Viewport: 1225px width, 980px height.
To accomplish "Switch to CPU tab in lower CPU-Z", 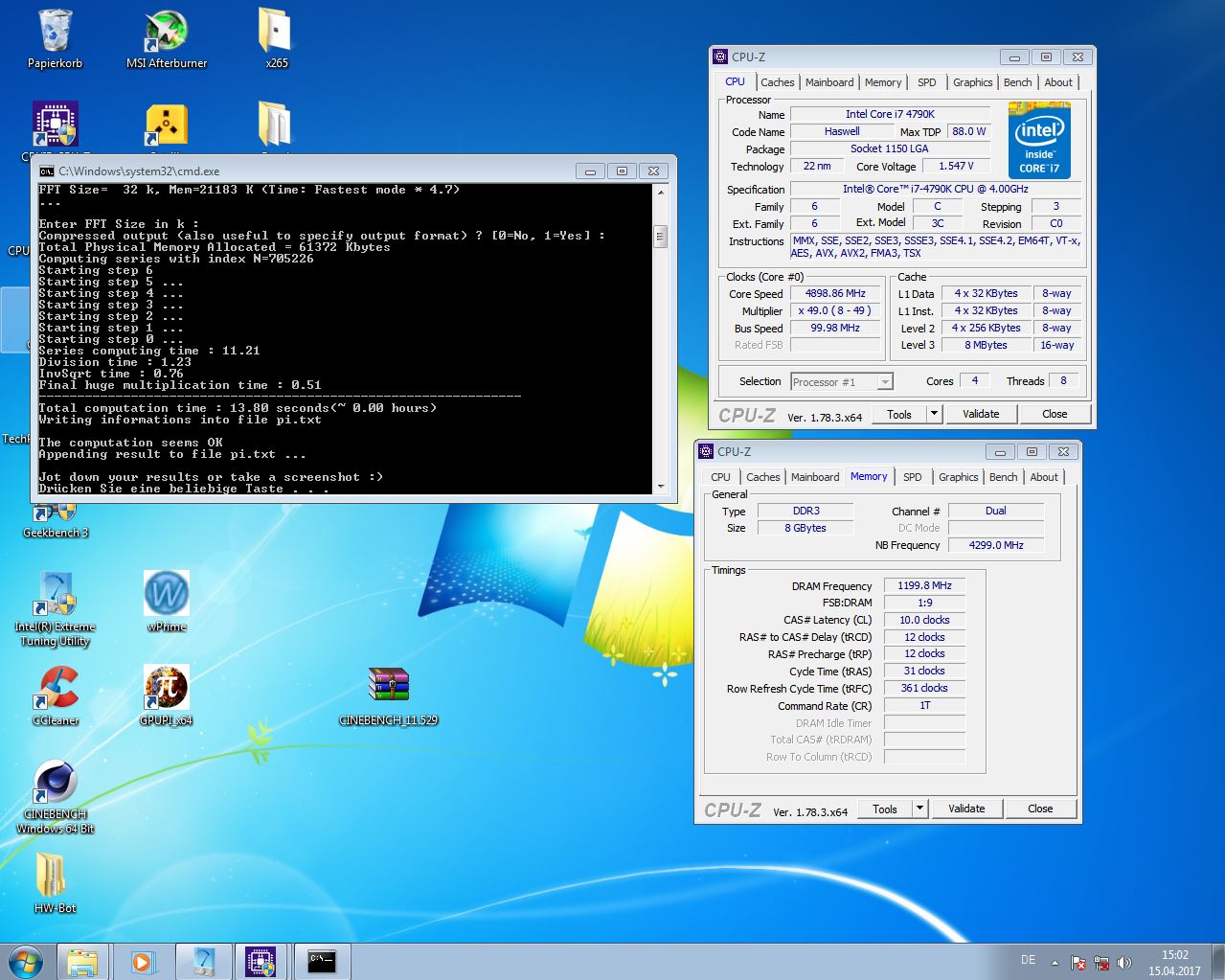I will point(720,477).
